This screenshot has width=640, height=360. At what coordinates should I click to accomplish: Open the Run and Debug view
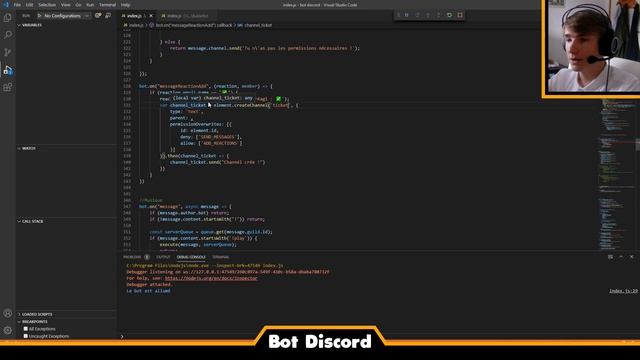(7, 70)
